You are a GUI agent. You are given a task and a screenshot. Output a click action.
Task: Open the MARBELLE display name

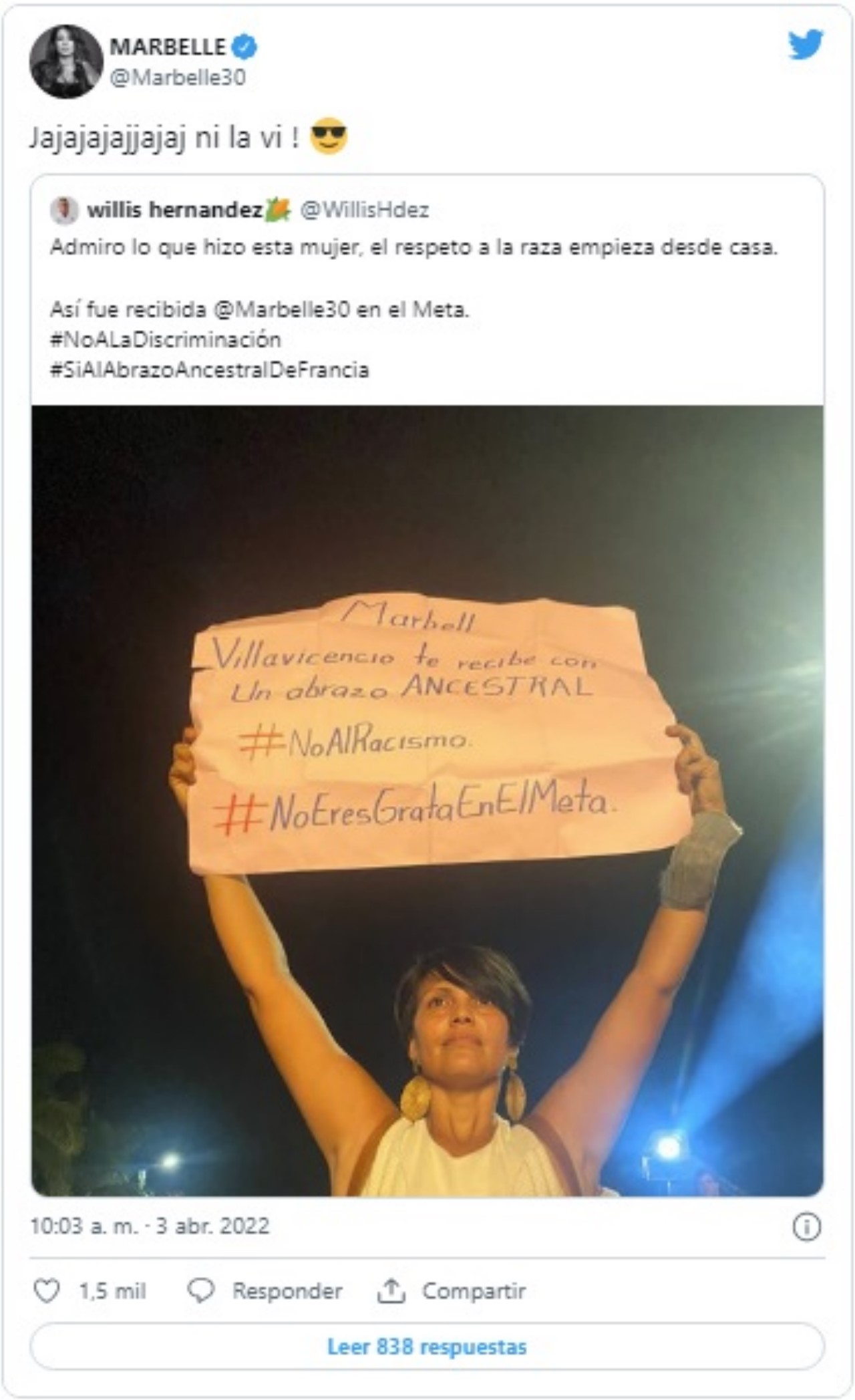pos(168,47)
